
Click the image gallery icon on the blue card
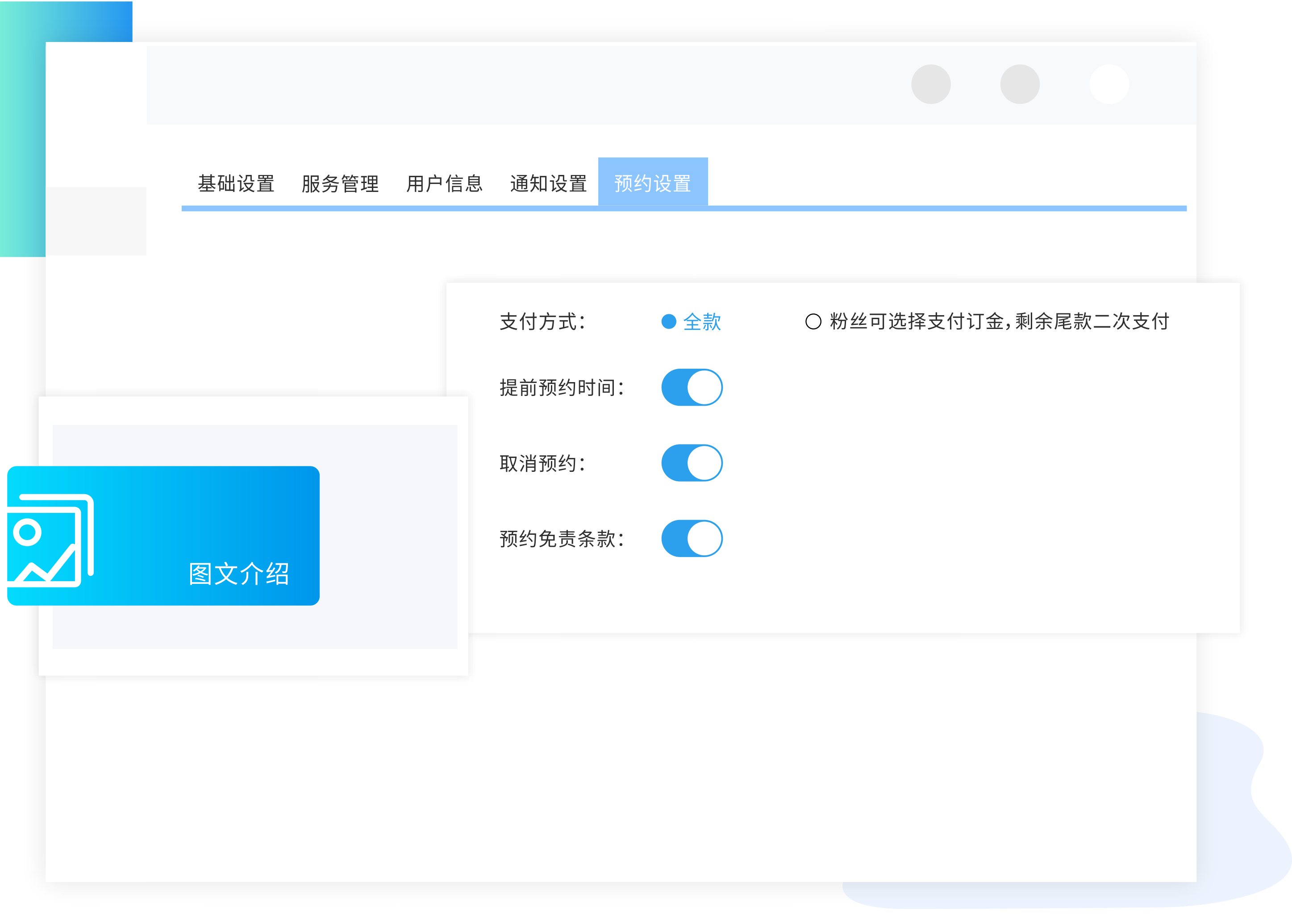click(x=50, y=541)
